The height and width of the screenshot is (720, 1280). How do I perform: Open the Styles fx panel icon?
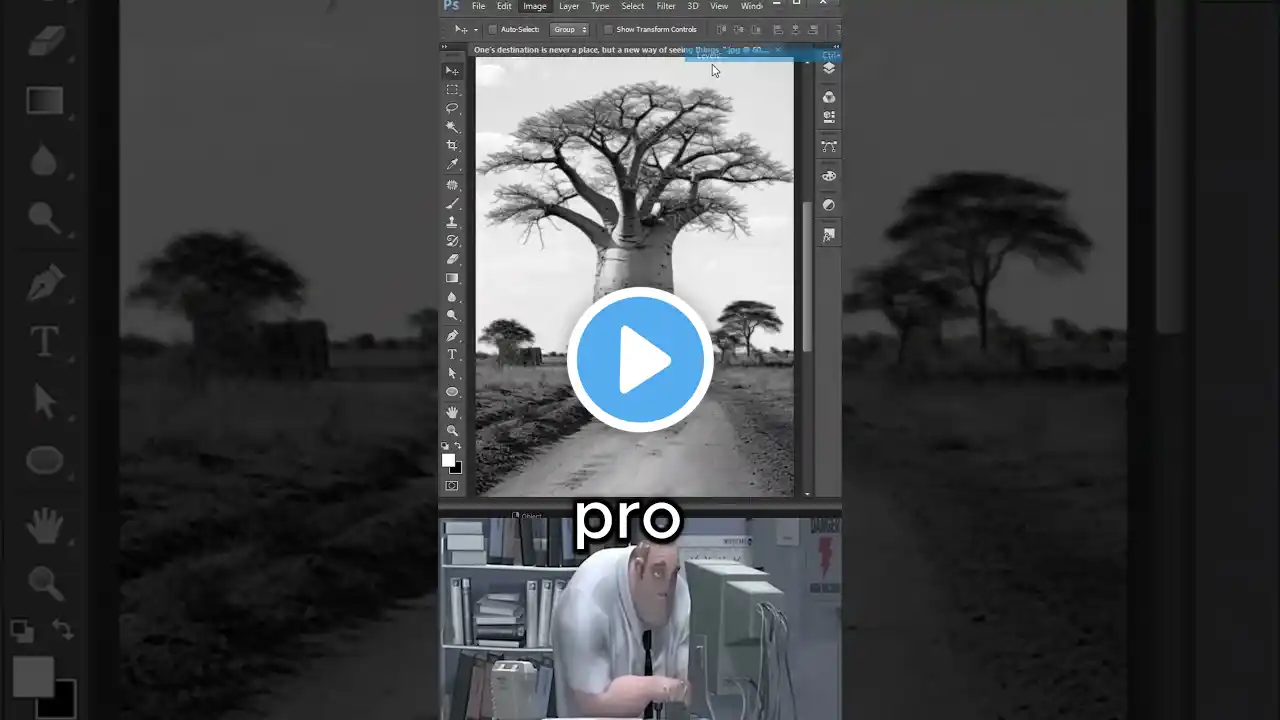[829, 236]
